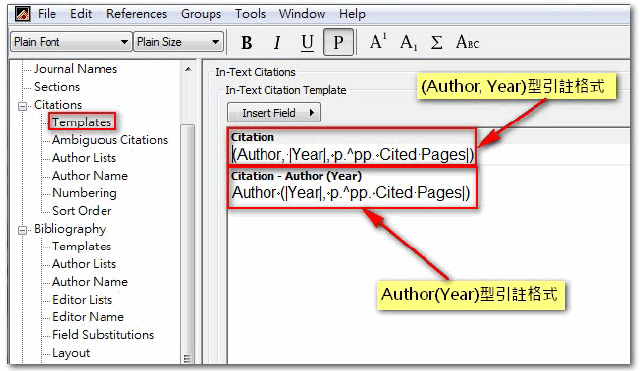Screen dimensions: 640x371
Task: Apply Subscript formatting
Action: [x=409, y=42]
